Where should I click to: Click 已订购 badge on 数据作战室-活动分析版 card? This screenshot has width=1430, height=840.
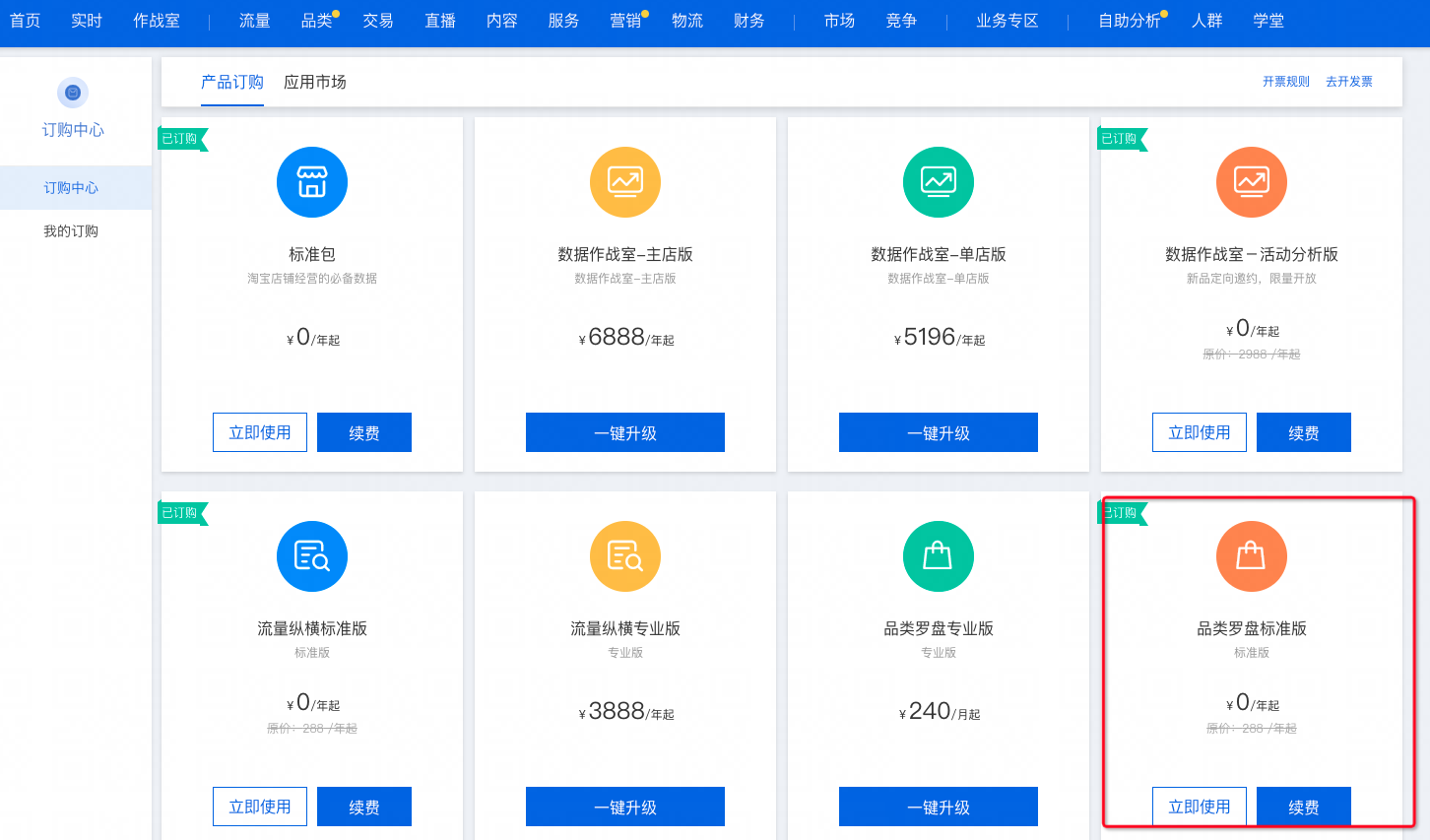click(1122, 139)
